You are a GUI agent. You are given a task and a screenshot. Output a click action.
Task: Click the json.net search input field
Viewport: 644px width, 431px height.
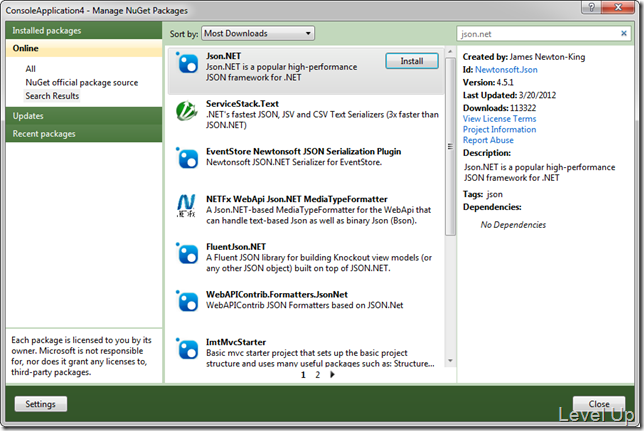538,34
